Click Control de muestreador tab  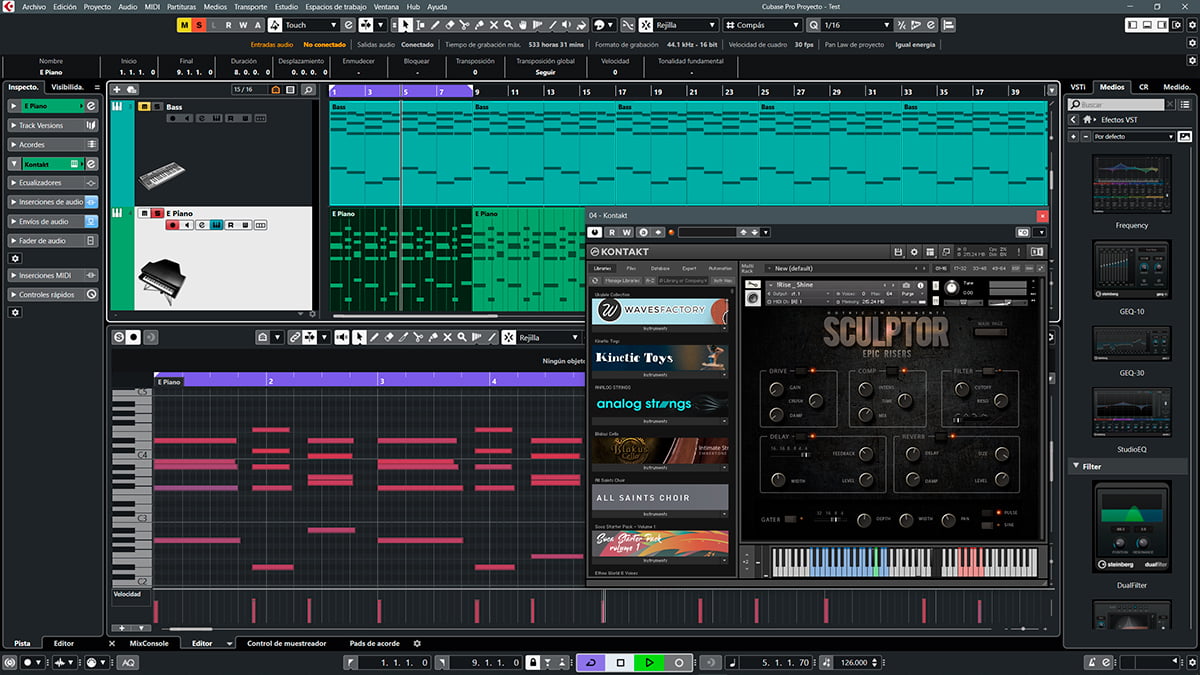click(288, 643)
